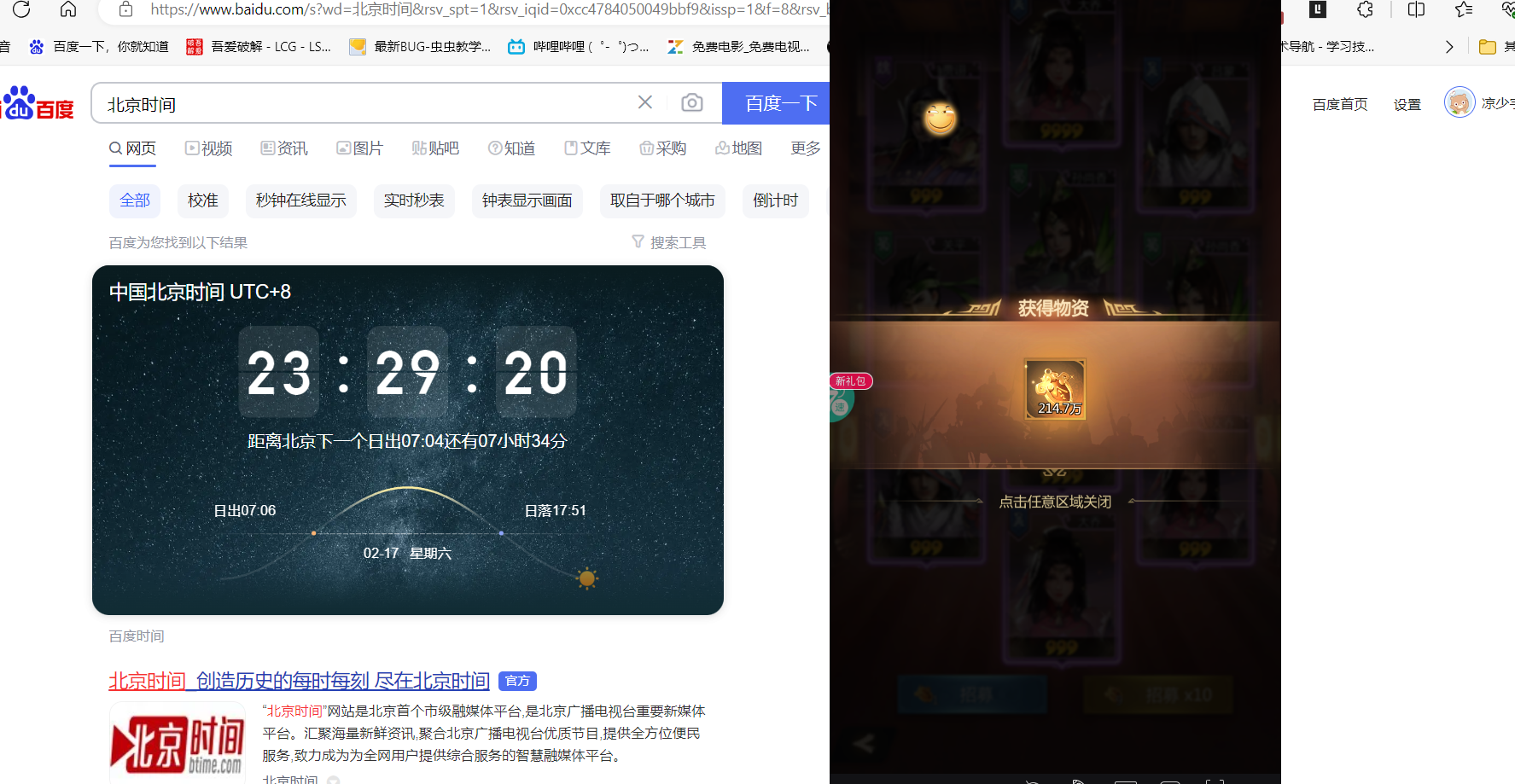1515x784 pixels.
Task: Click the 百度一下 search button
Action: pyautogui.click(x=776, y=103)
